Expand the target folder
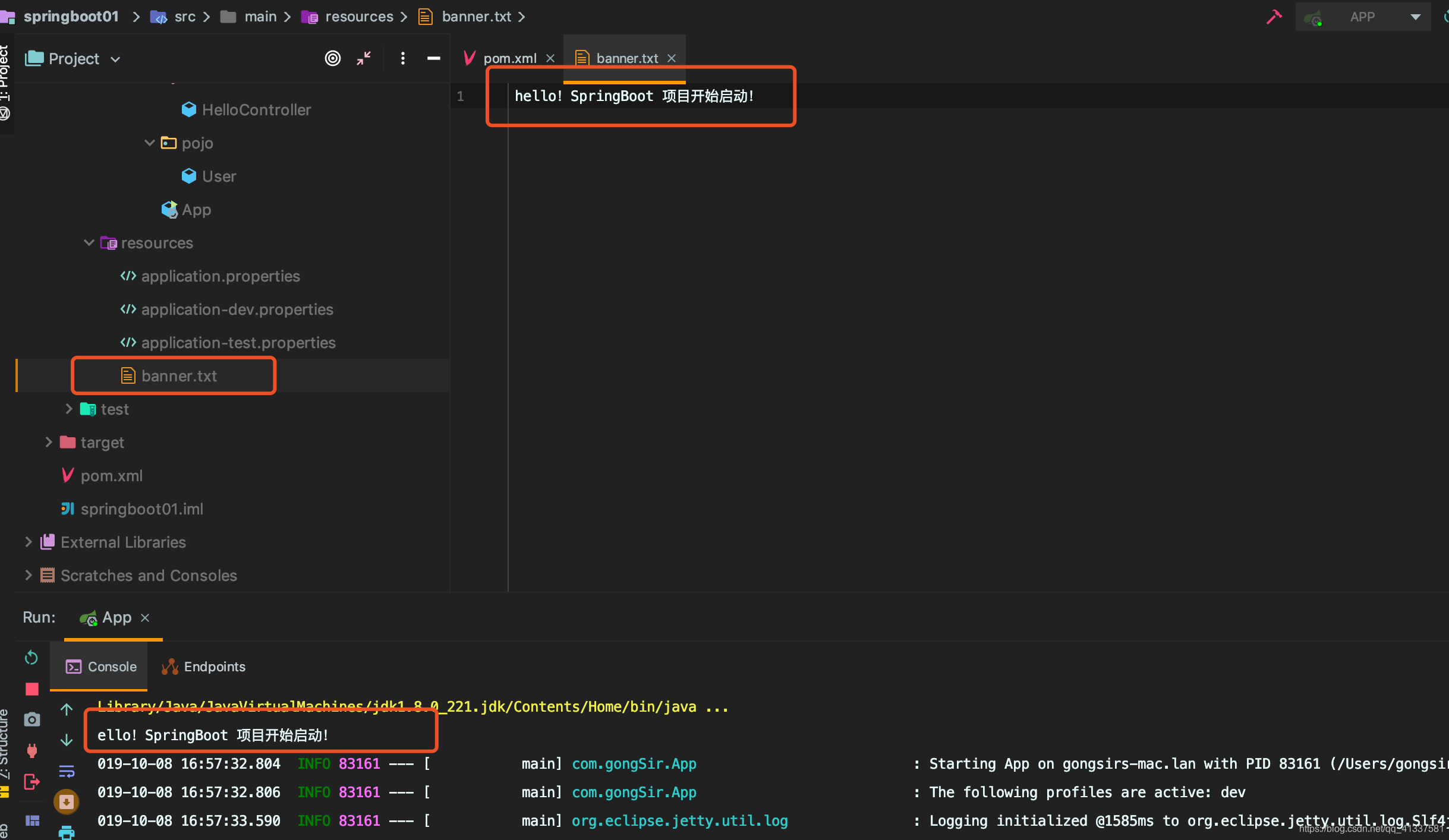This screenshot has height=840, width=1449. point(49,443)
